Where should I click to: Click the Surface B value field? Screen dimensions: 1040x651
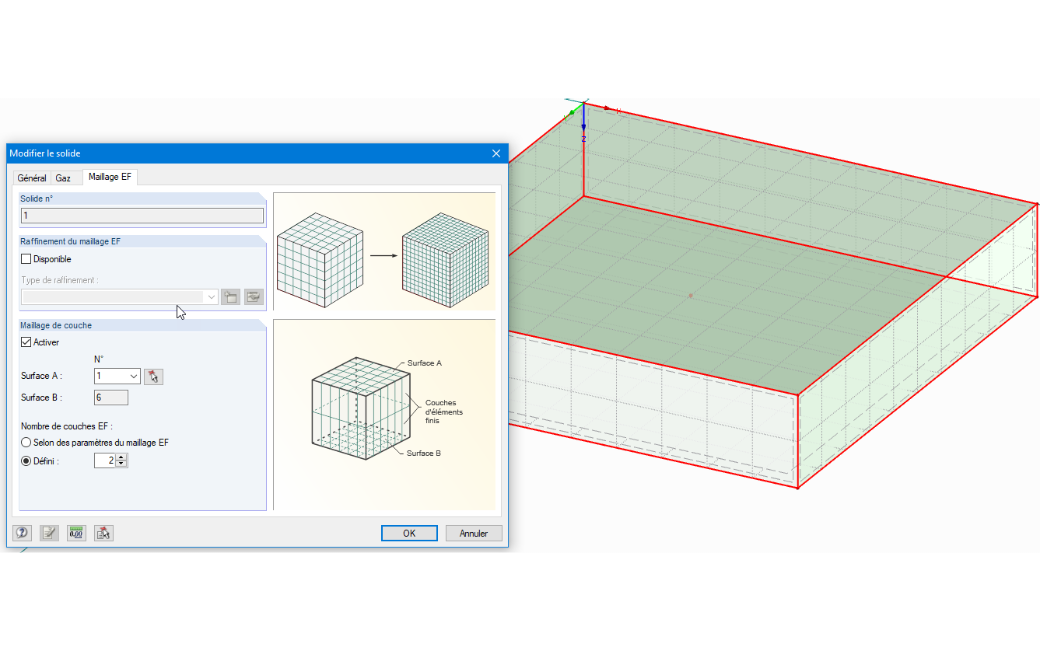[x=111, y=398]
